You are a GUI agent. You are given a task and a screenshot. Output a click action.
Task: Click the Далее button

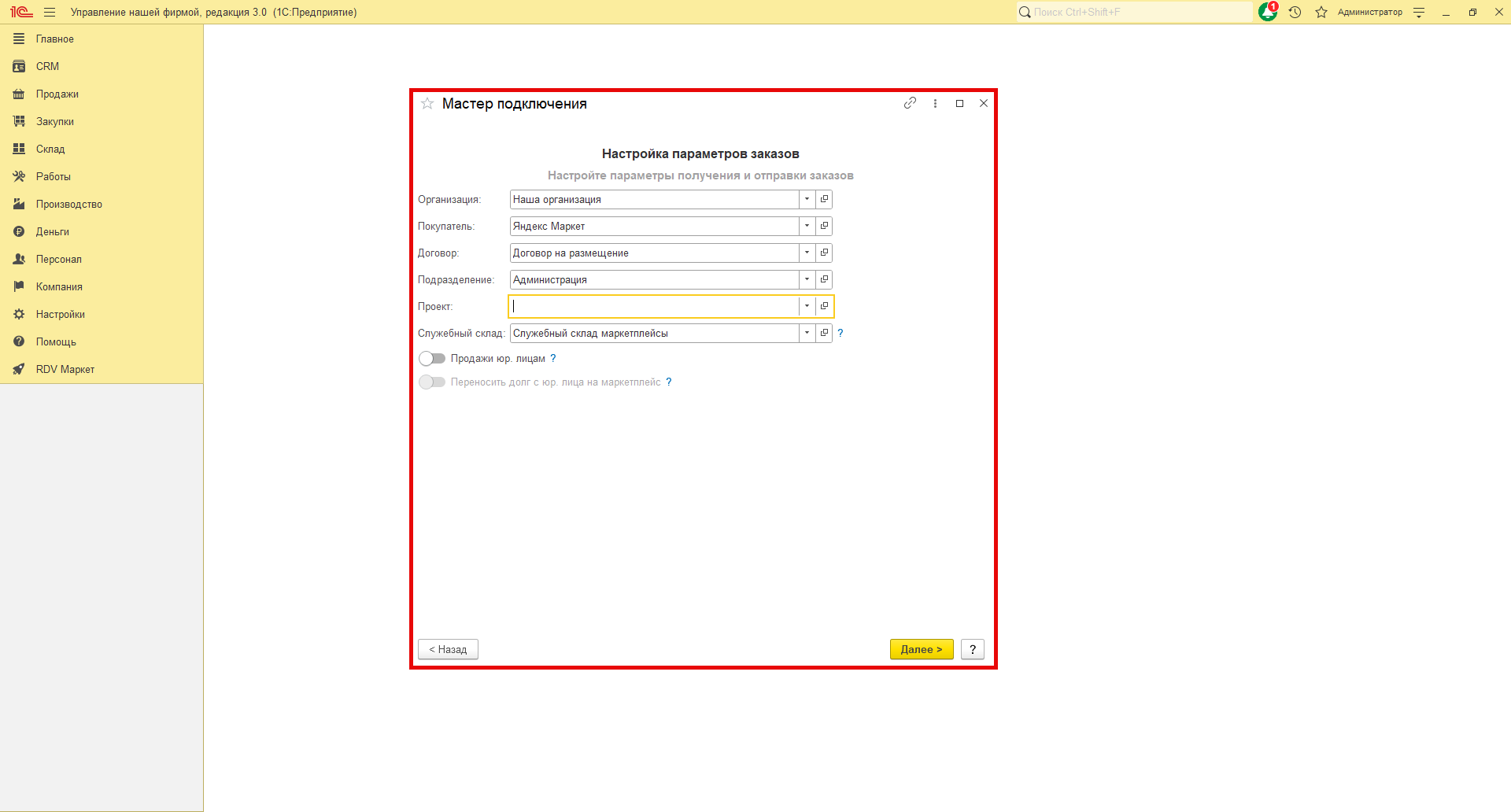tap(922, 649)
